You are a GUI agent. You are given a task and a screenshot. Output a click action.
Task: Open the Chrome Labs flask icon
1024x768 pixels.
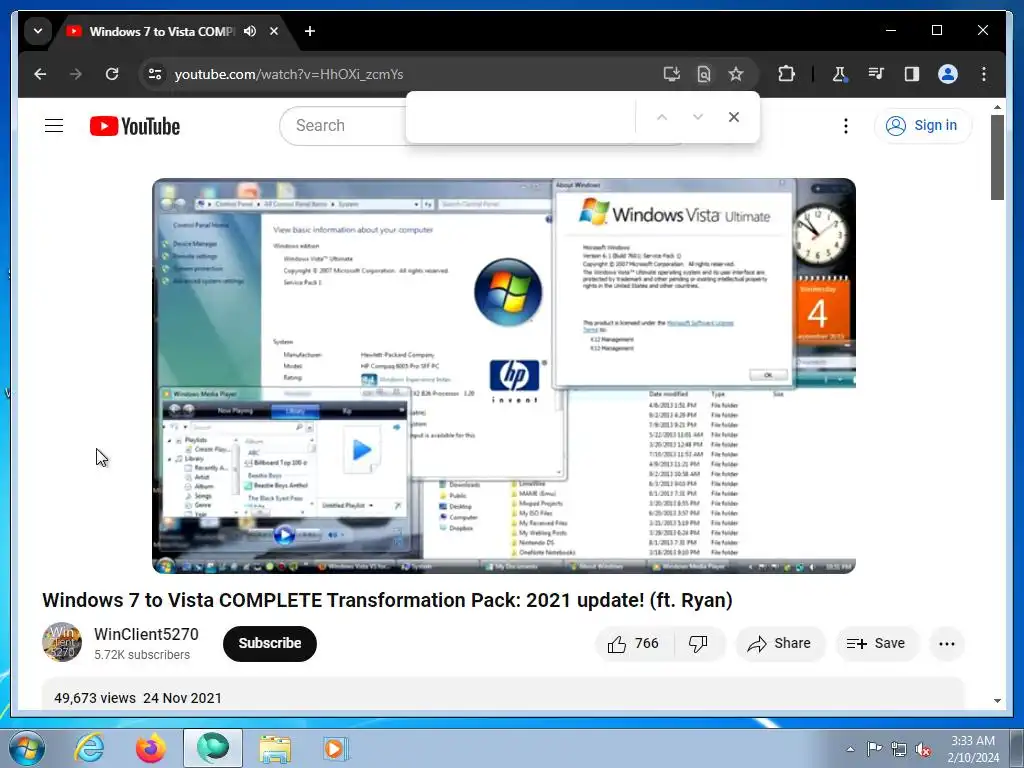pyautogui.click(x=840, y=74)
